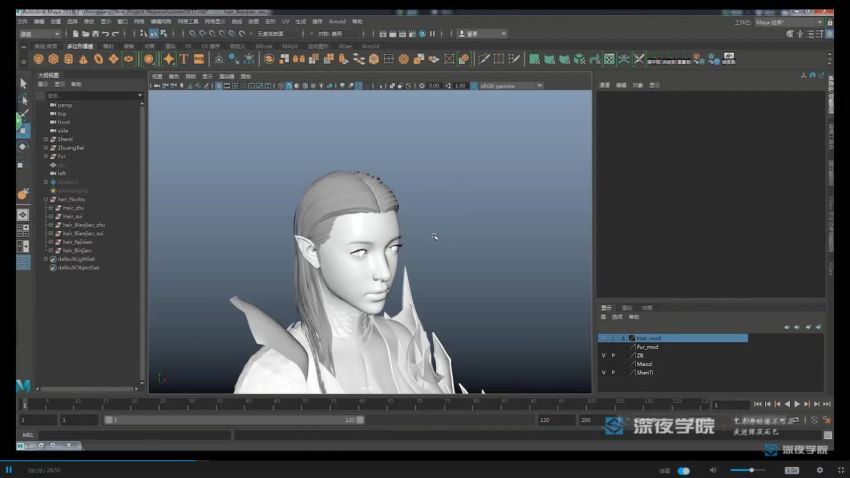Click the SVG shelf icon next to Type
Viewport: 850px width, 478px height.
pyautogui.click(x=199, y=59)
